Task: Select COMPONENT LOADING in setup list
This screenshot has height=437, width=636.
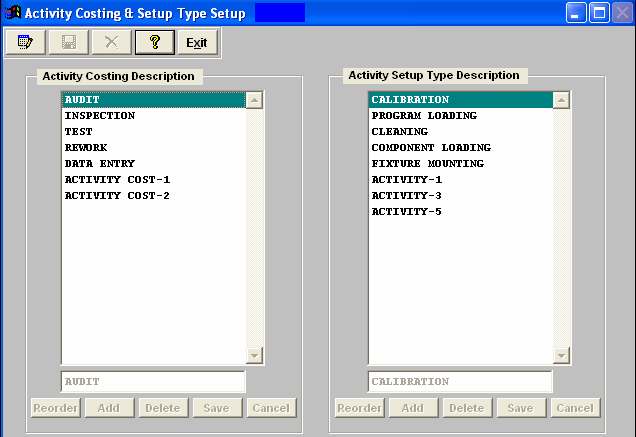Action: coord(461,148)
